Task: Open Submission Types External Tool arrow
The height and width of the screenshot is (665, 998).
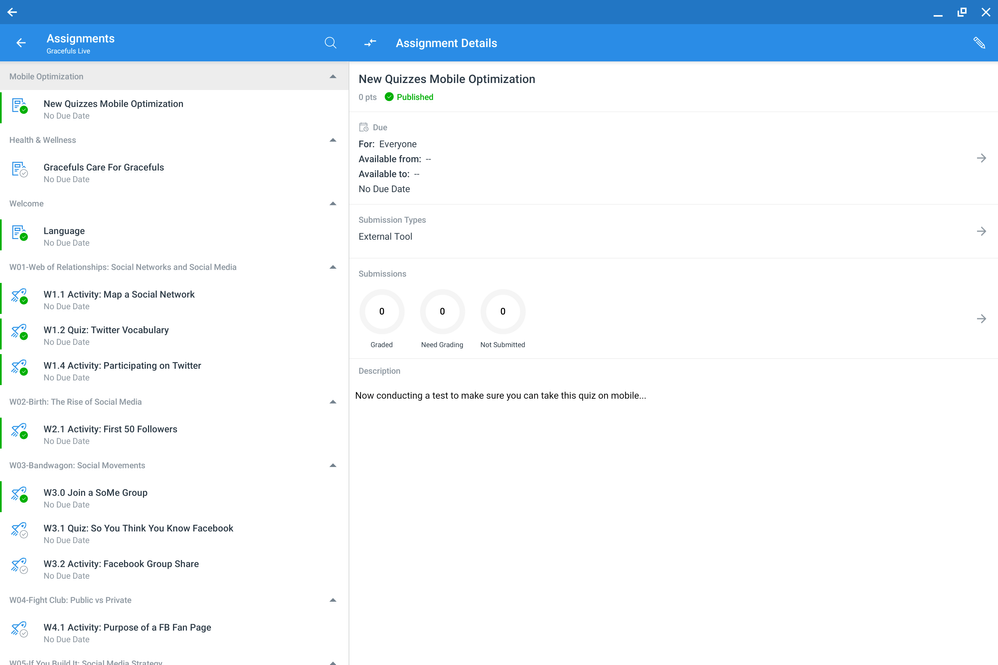Action: coord(981,231)
